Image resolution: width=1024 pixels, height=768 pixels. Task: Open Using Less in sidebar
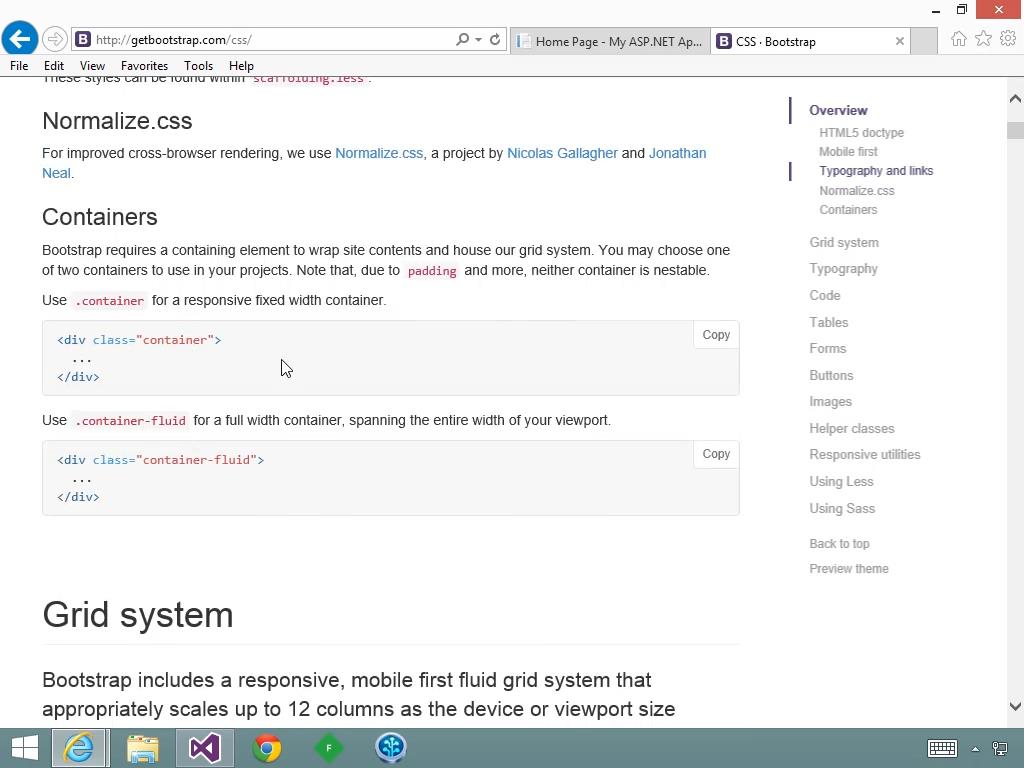pyautogui.click(x=841, y=482)
